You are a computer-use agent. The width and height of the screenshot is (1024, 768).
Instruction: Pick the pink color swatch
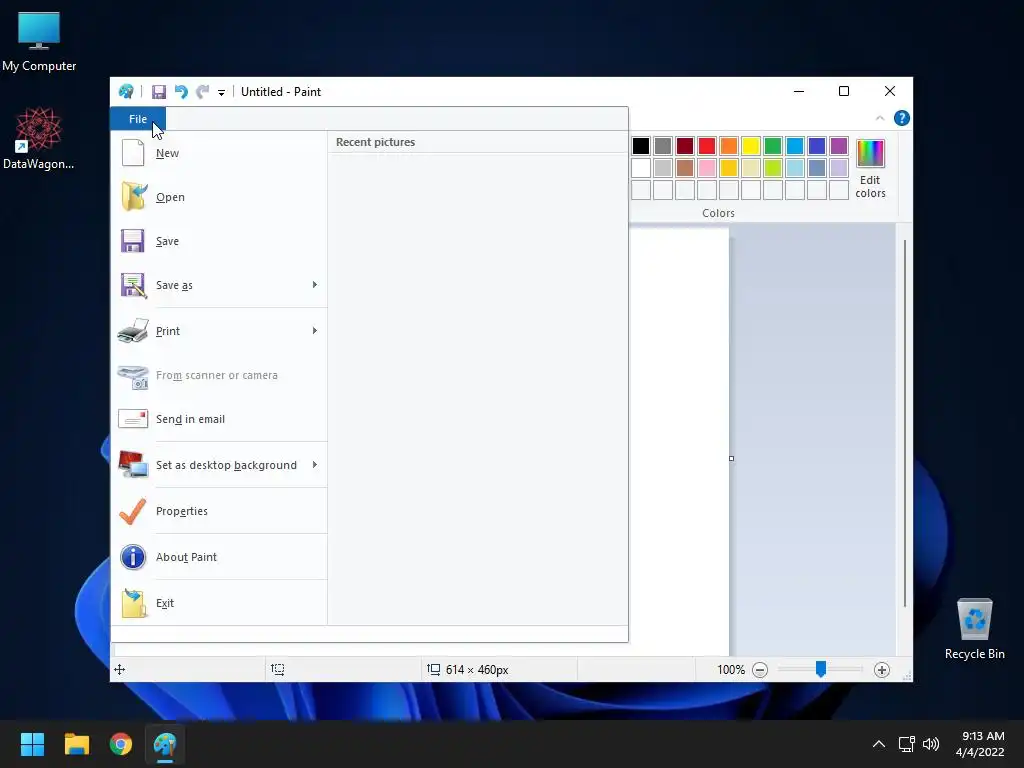(707, 168)
